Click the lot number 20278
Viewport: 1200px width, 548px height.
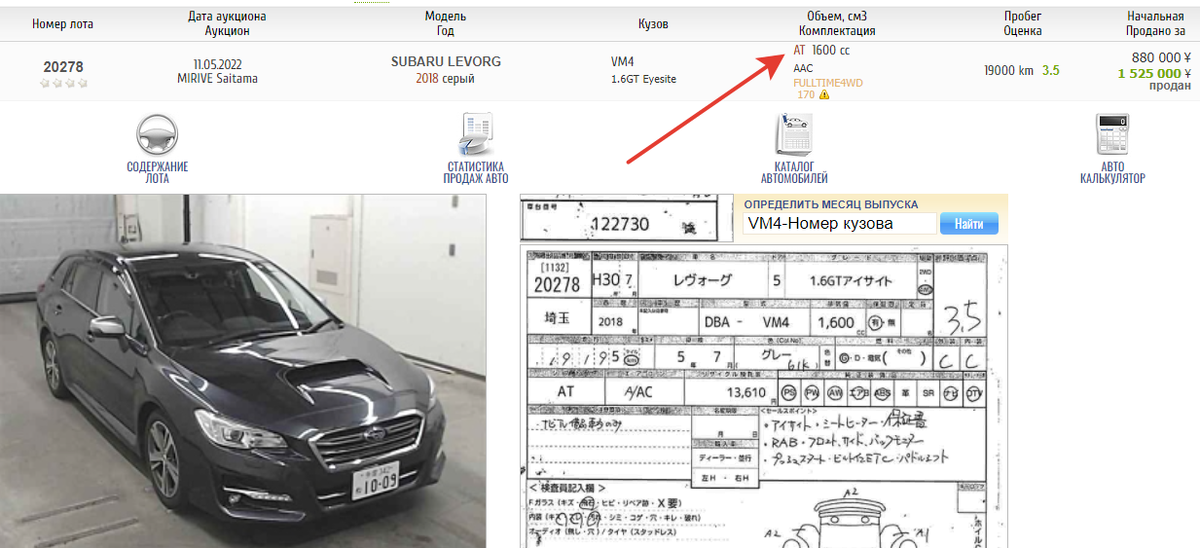click(64, 67)
